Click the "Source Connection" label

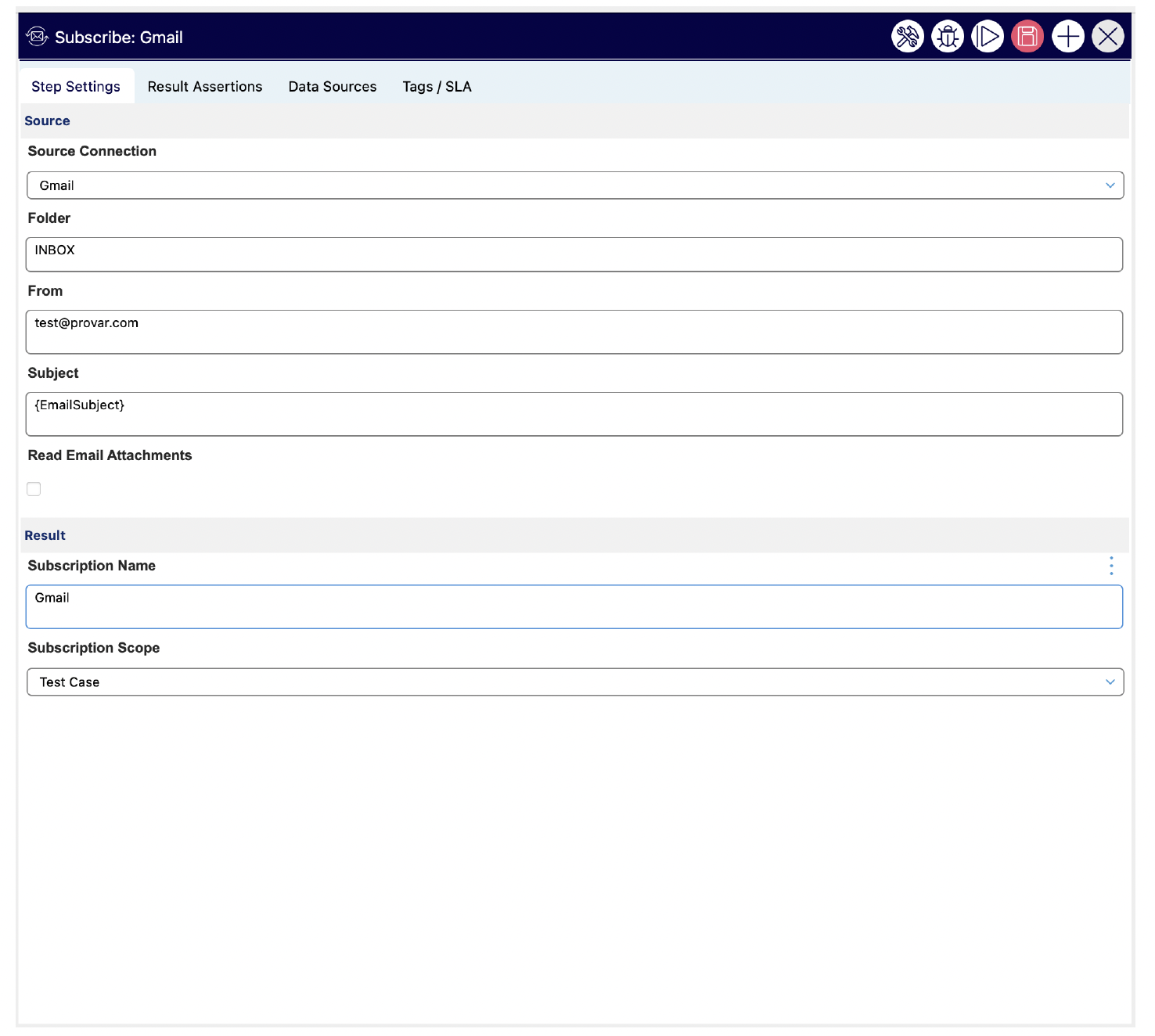pos(92,151)
